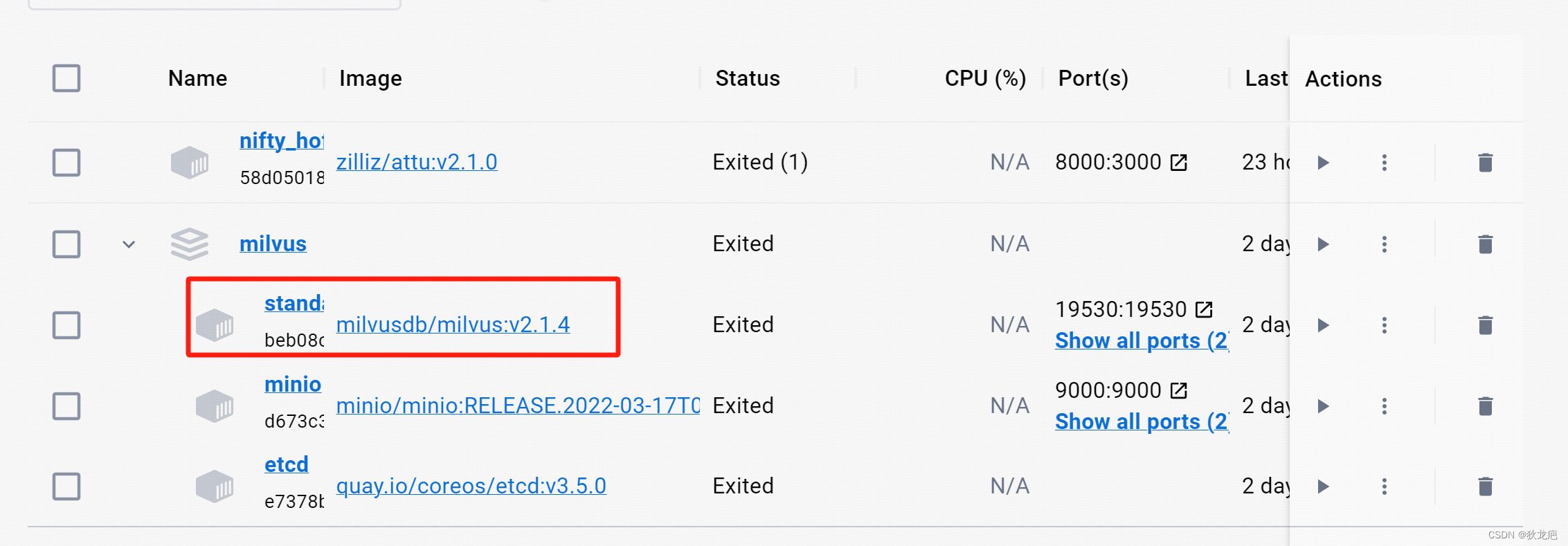The height and width of the screenshot is (546, 1568).
Task: Collapse the milvus container group
Action: pyautogui.click(x=128, y=244)
